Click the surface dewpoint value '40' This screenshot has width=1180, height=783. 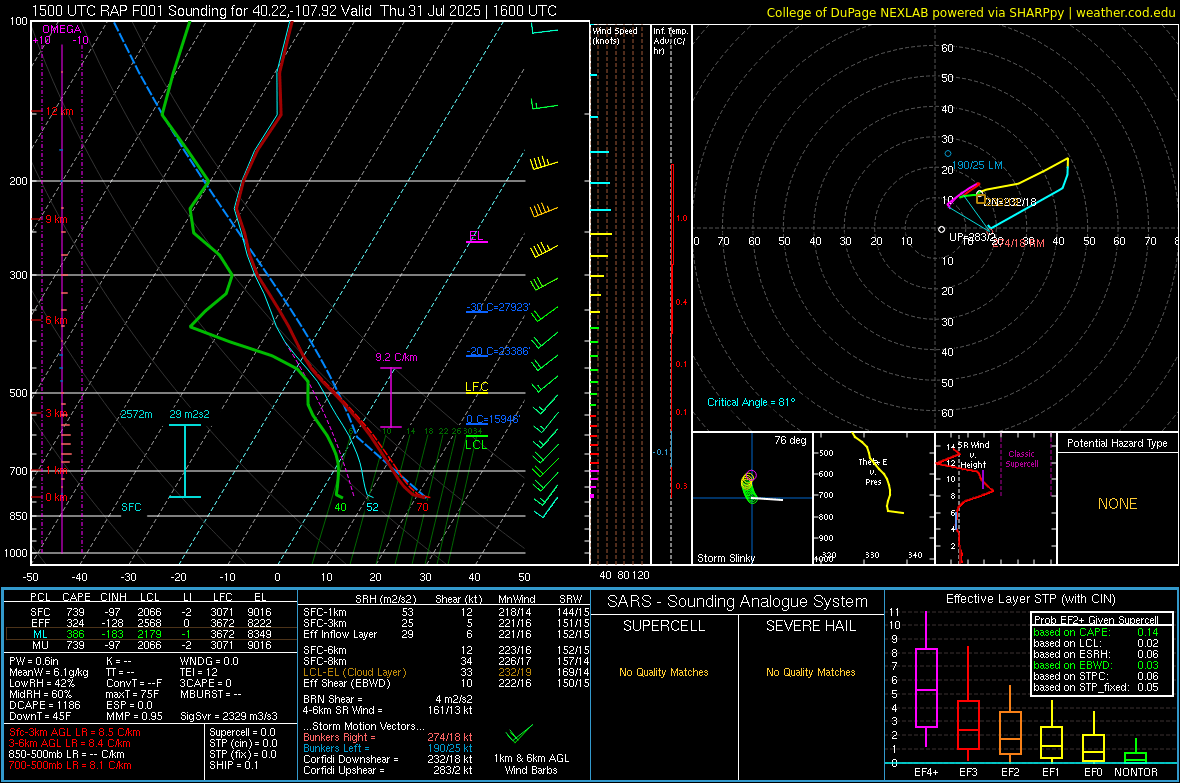coord(340,507)
